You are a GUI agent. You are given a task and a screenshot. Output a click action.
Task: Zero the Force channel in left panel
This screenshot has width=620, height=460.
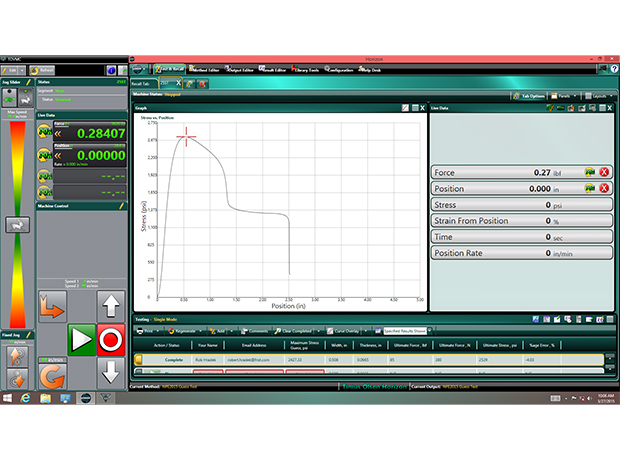pyautogui.click(x=45, y=131)
